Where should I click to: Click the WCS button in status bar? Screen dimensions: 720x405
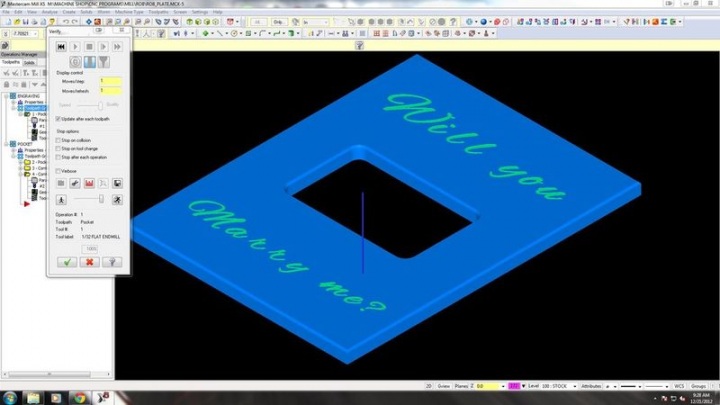[679, 384]
